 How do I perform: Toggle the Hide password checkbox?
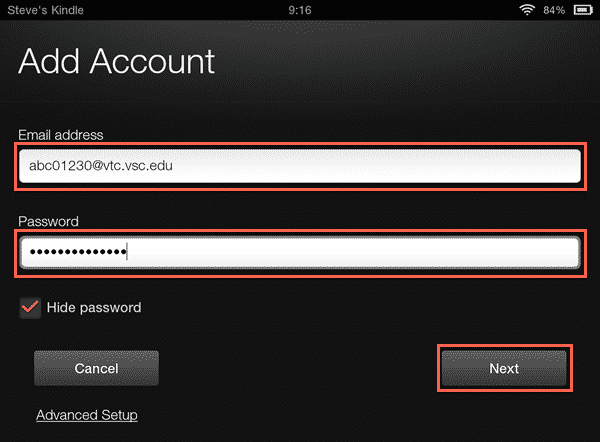pos(30,308)
